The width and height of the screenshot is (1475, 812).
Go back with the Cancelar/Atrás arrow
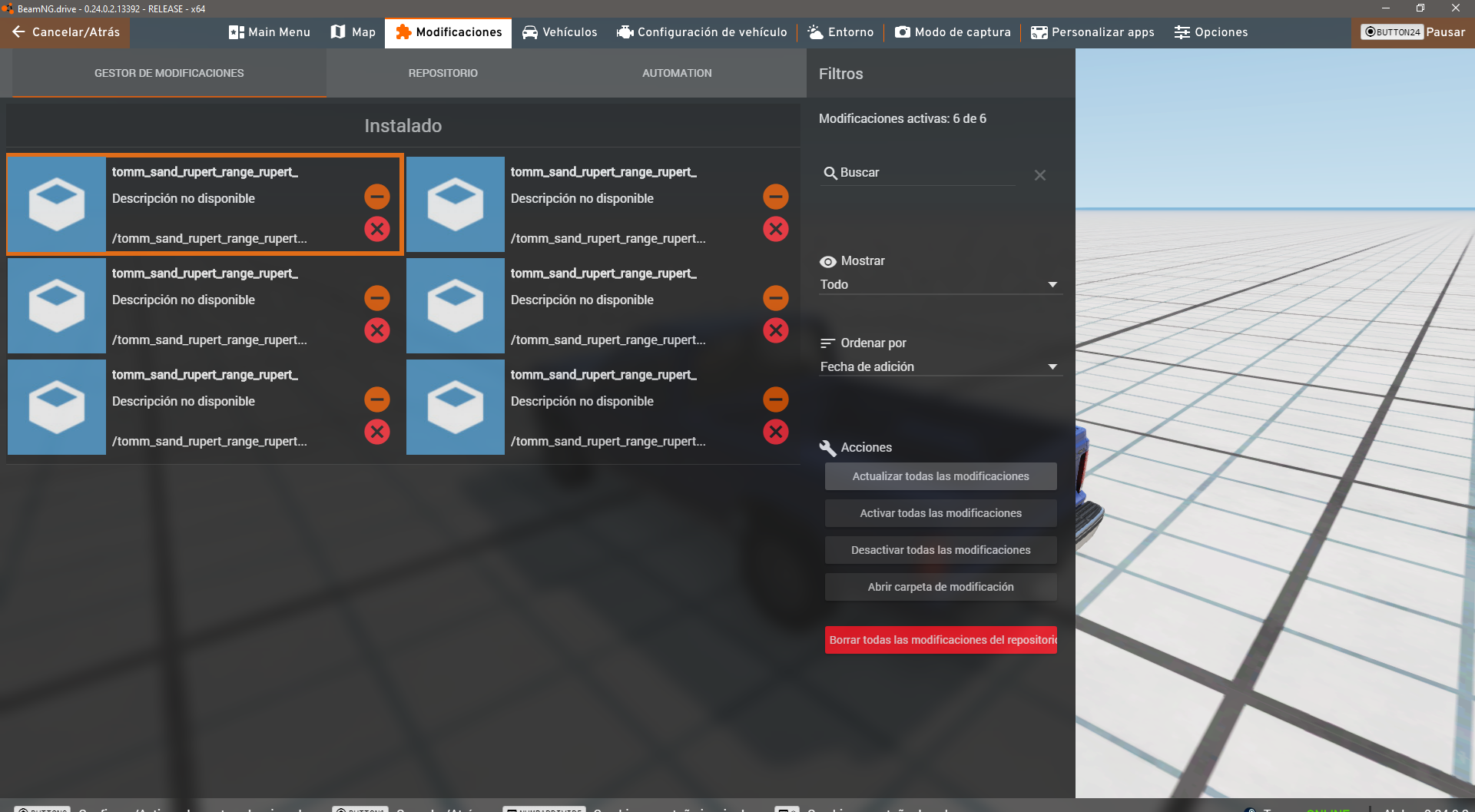click(x=65, y=32)
